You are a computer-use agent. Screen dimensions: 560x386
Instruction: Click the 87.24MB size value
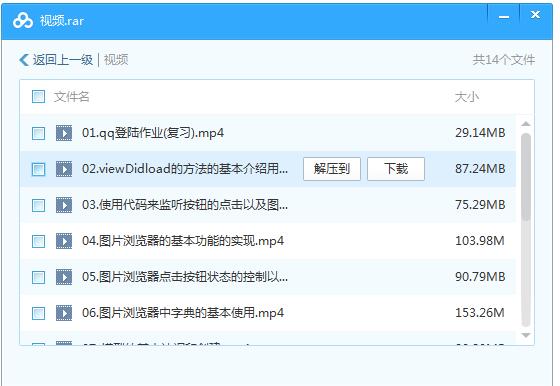pos(480,169)
